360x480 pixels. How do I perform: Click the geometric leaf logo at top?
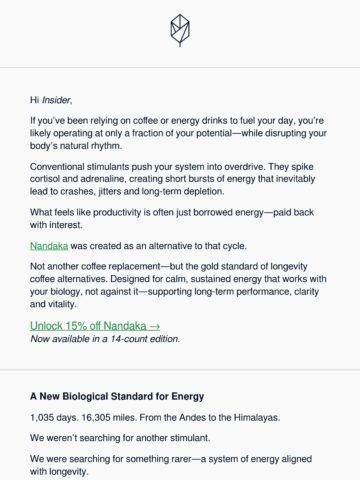tap(180, 30)
